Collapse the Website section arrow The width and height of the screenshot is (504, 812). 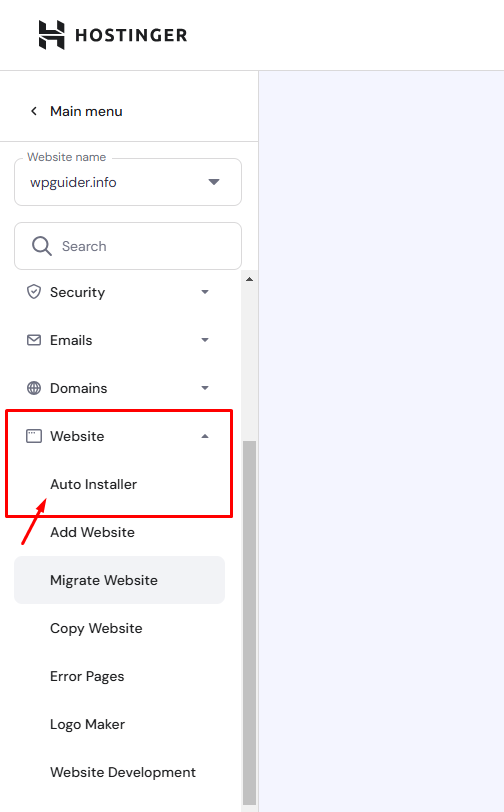click(x=205, y=436)
